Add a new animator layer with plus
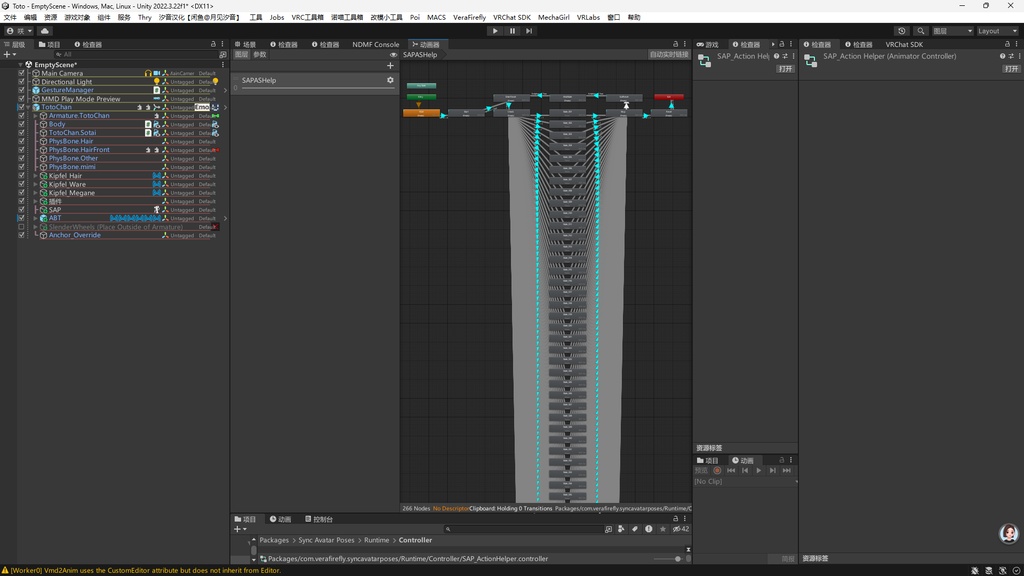The image size is (1024, 576). pos(390,65)
